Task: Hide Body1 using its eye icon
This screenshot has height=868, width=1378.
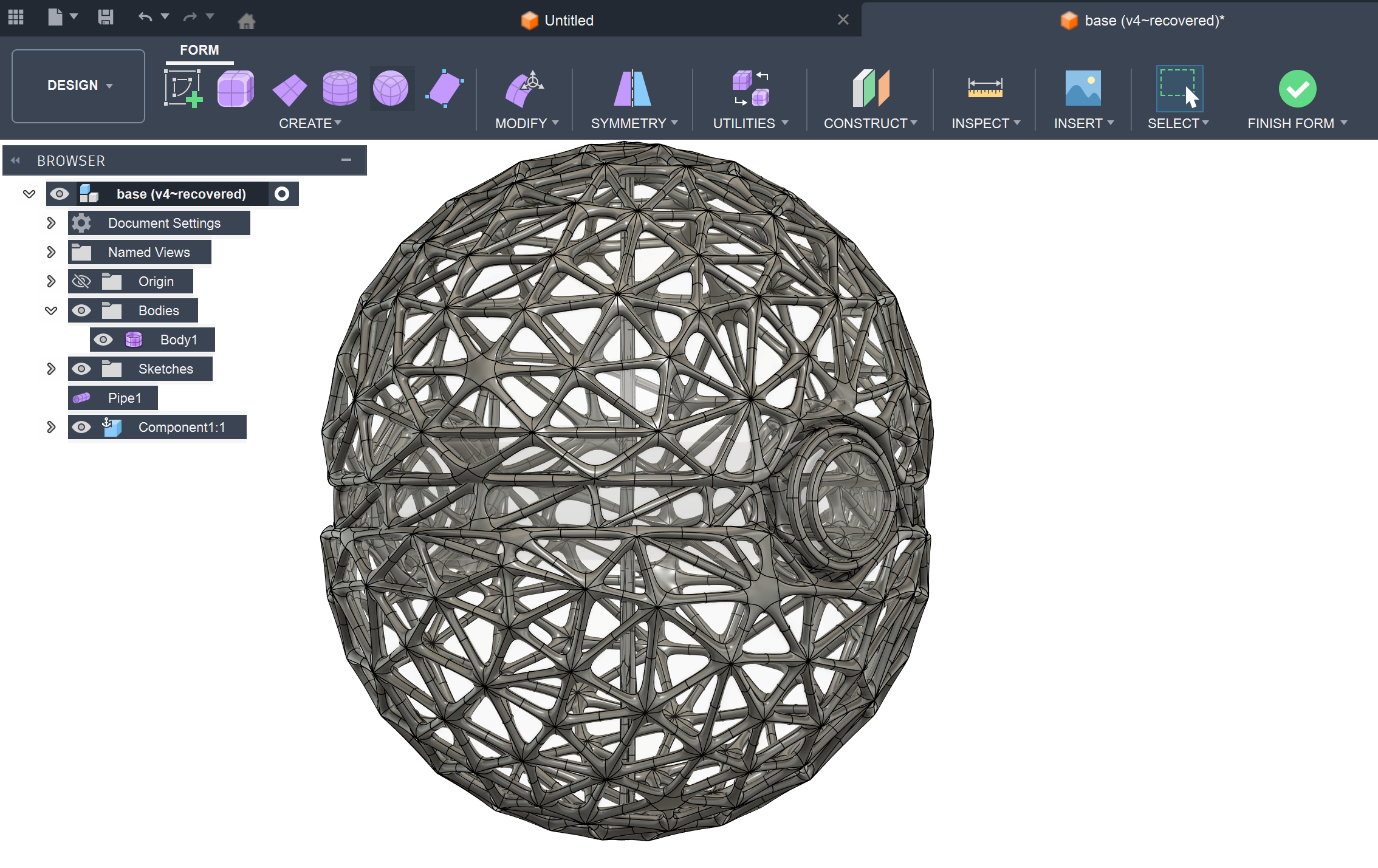Action: [x=103, y=340]
